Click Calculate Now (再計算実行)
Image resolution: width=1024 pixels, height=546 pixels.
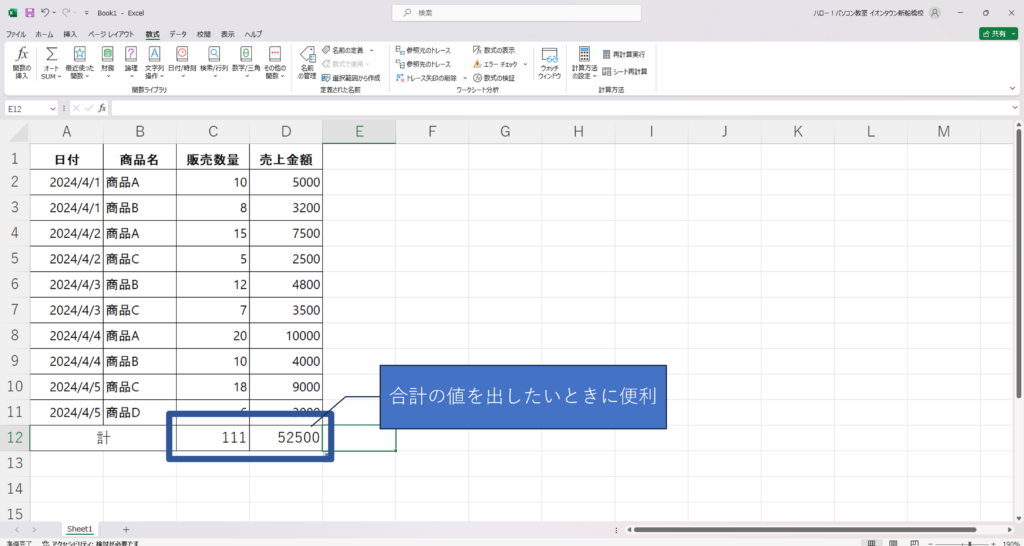[624, 55]
